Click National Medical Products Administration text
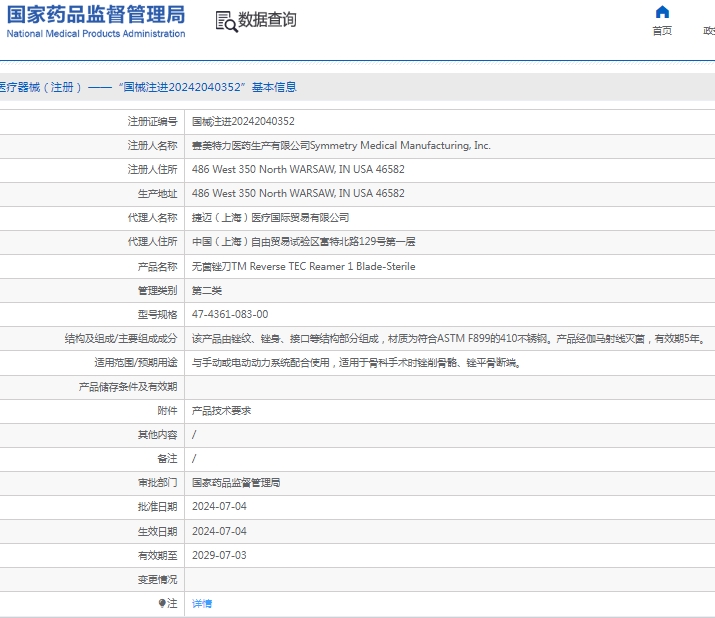715x618 pixels. 96,34
